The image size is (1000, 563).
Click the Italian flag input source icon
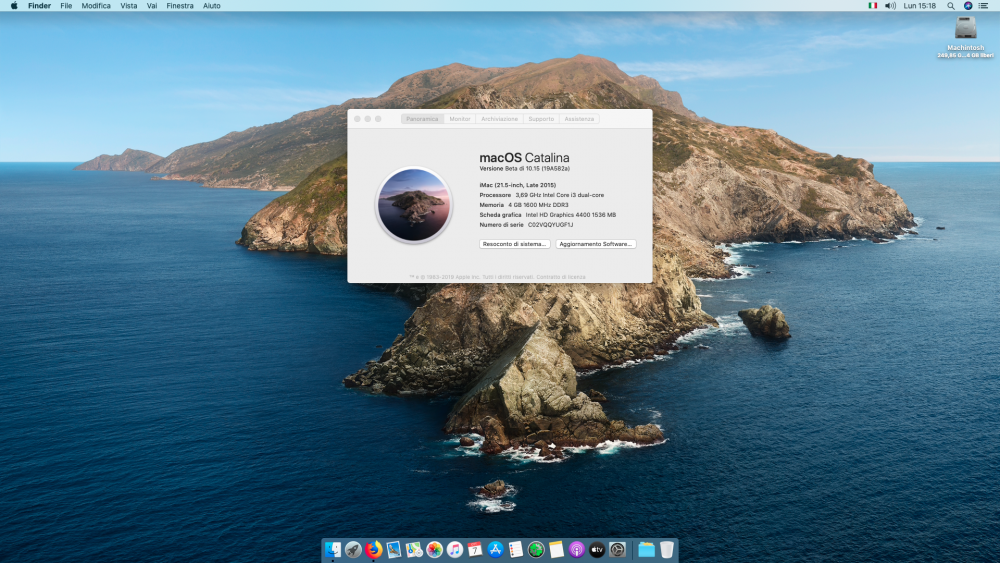tap(872, 6)
